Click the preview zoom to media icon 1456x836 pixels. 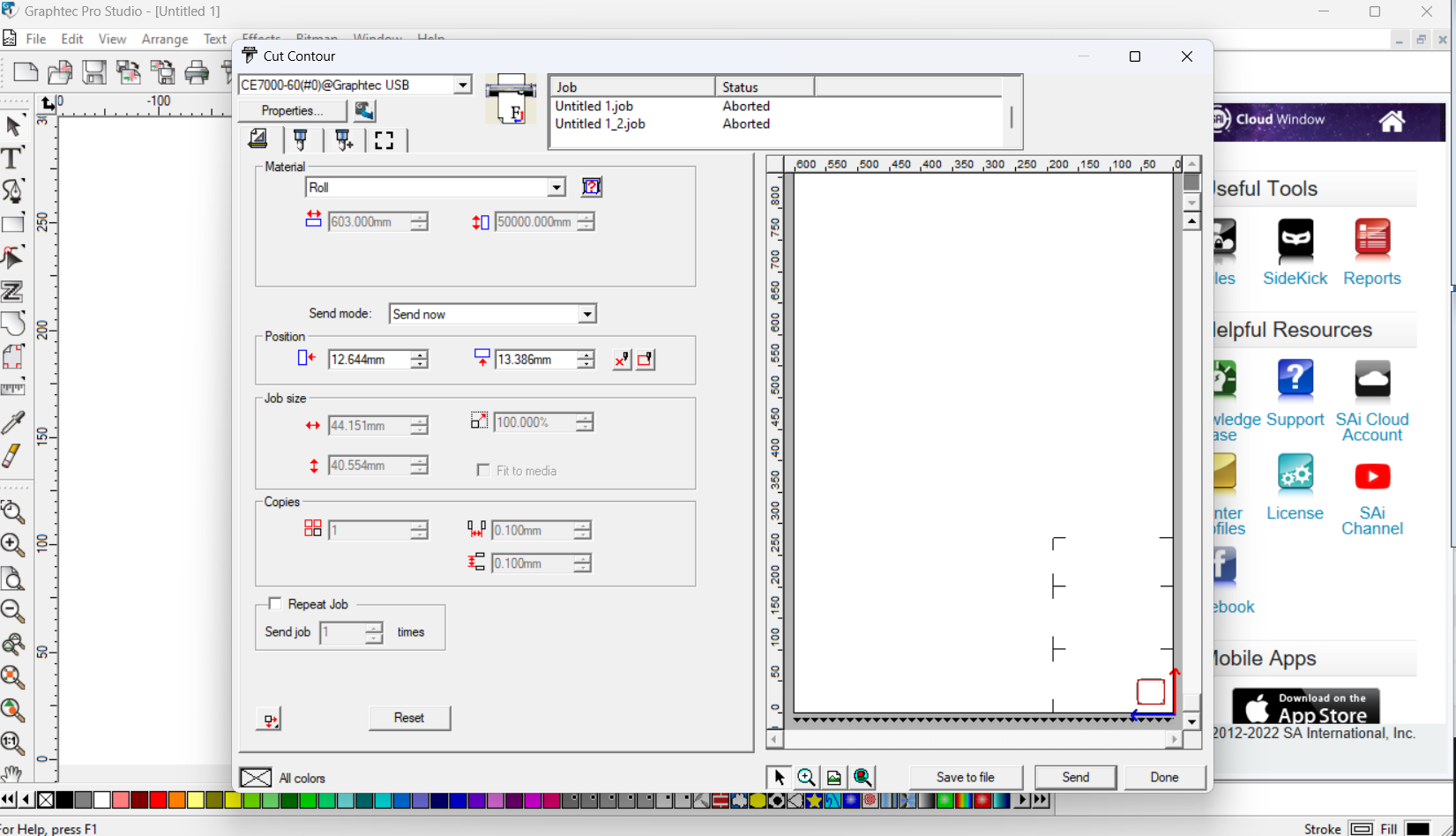click(834, 777)
